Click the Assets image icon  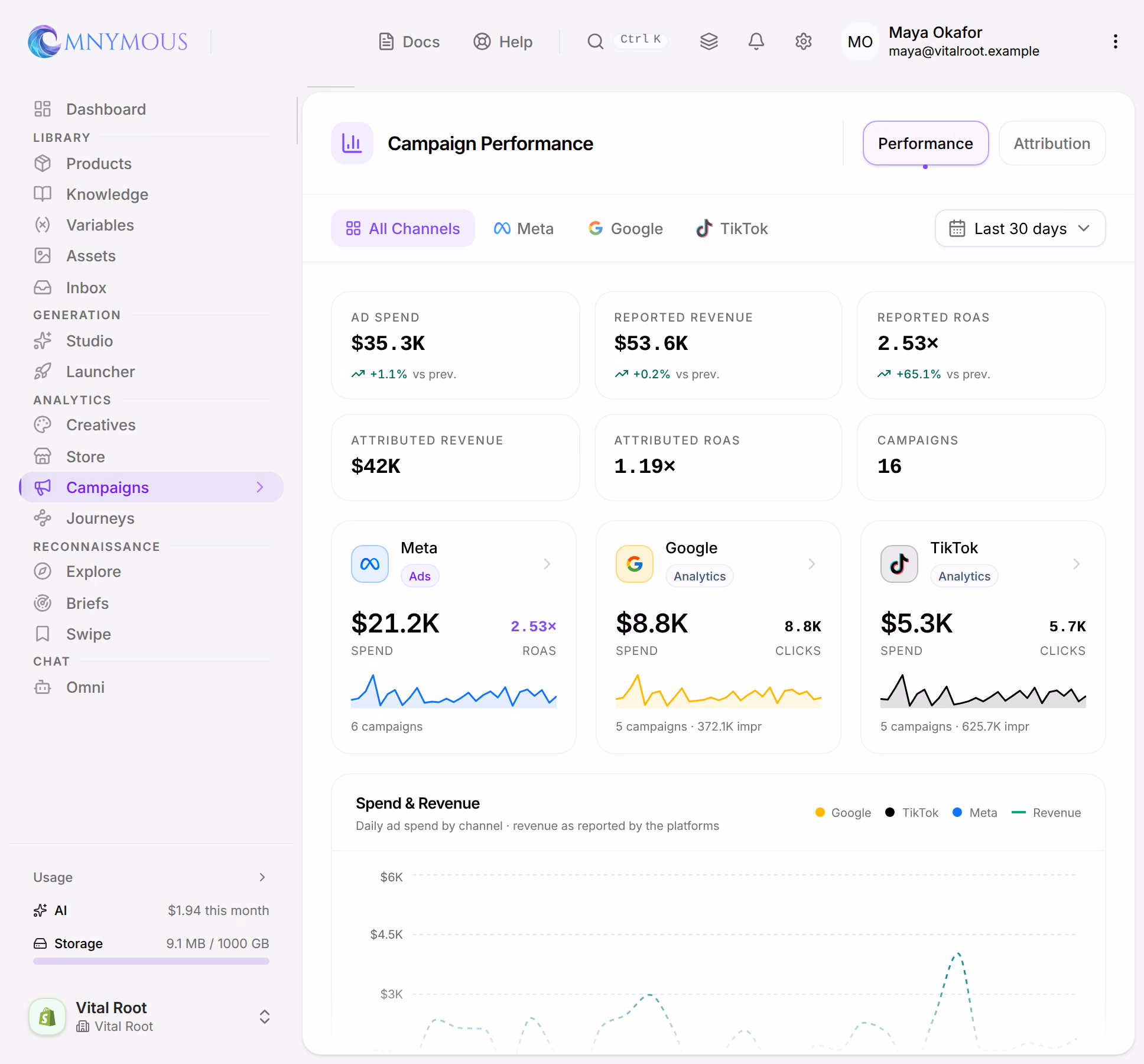[x=43, y=255]
